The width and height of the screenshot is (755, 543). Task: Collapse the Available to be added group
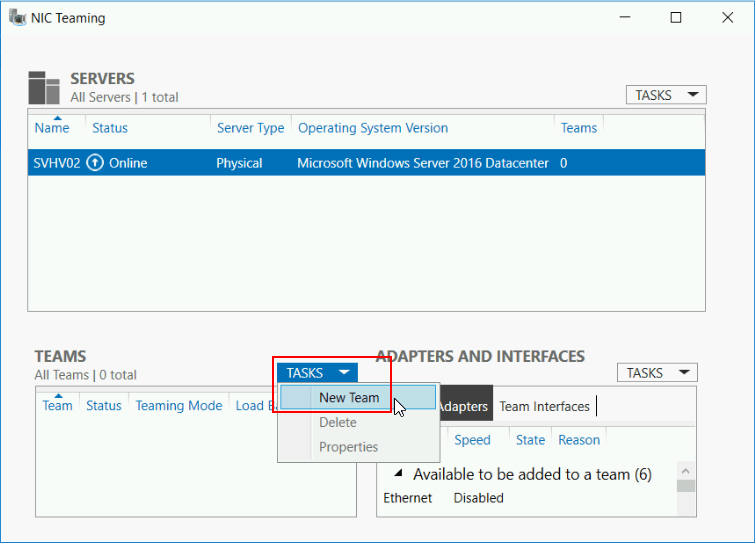[398, 473]
